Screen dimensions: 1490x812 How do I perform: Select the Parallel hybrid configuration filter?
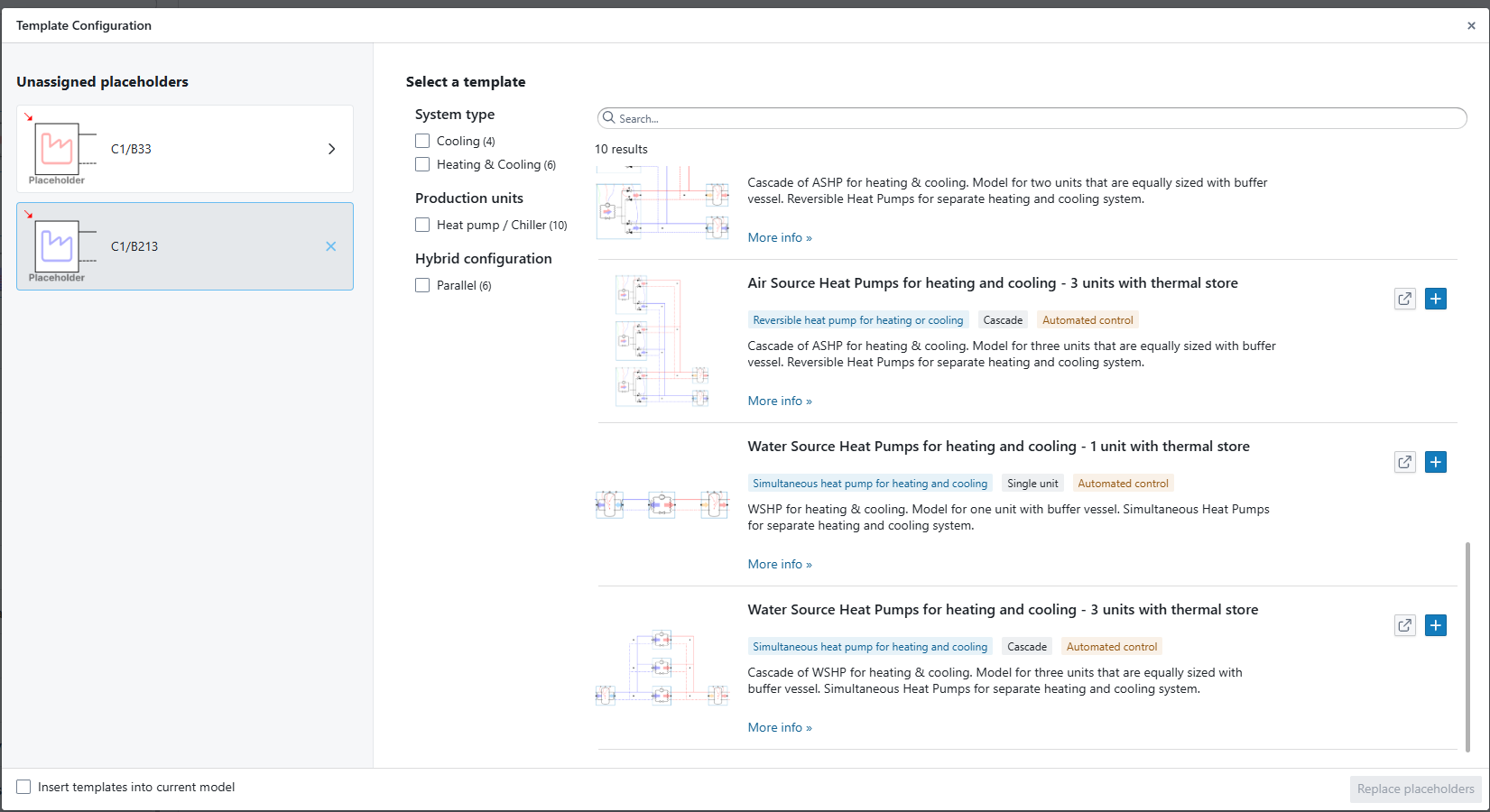tap(422, 285)
